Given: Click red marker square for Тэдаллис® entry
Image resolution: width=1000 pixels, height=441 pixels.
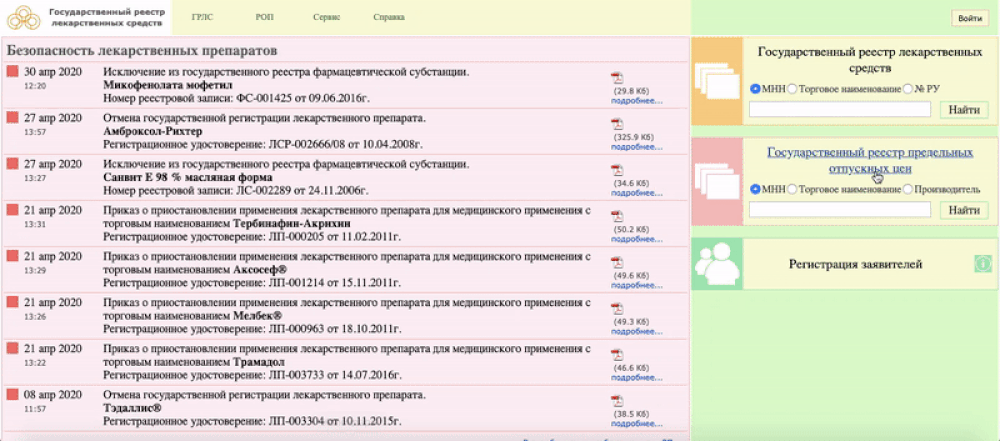Looking at the screenshot, I should [12, 394].
